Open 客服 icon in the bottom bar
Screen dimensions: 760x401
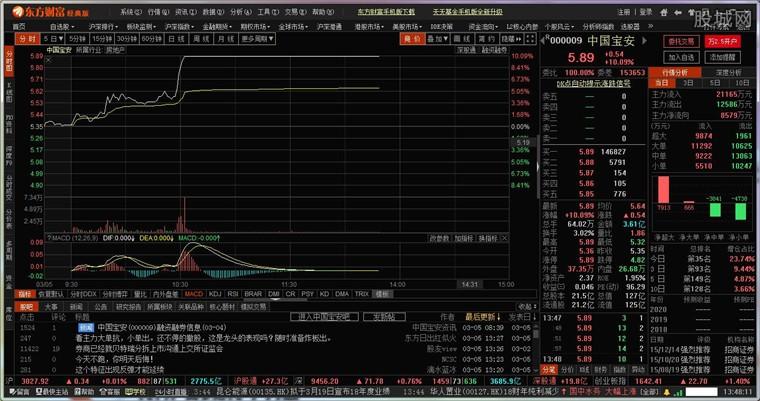click(110, 391)
